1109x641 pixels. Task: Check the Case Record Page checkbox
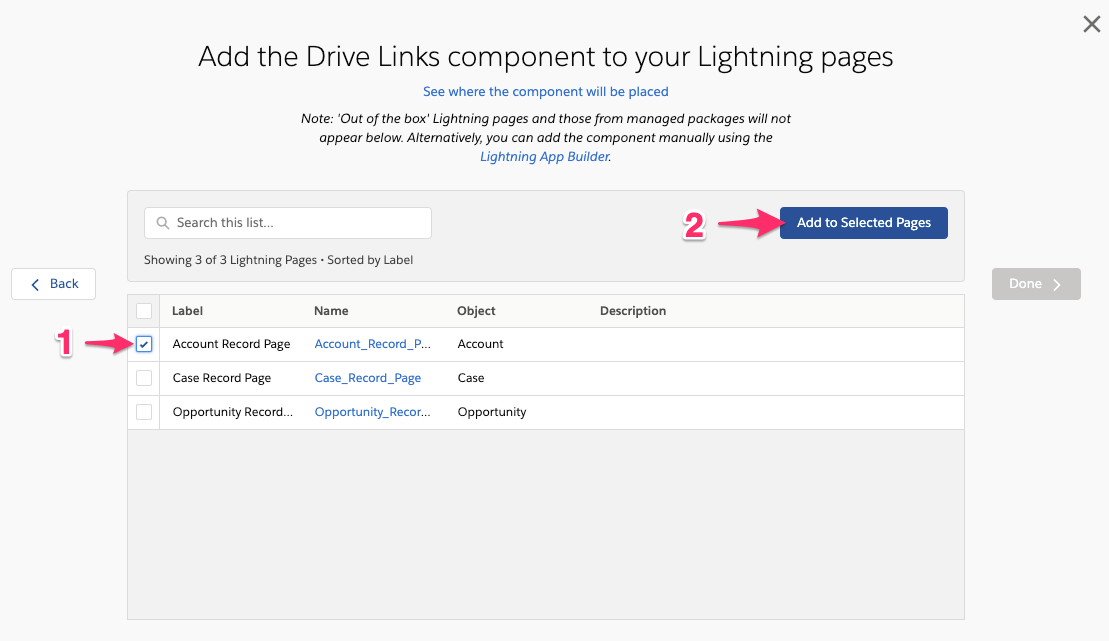(144, 378)
